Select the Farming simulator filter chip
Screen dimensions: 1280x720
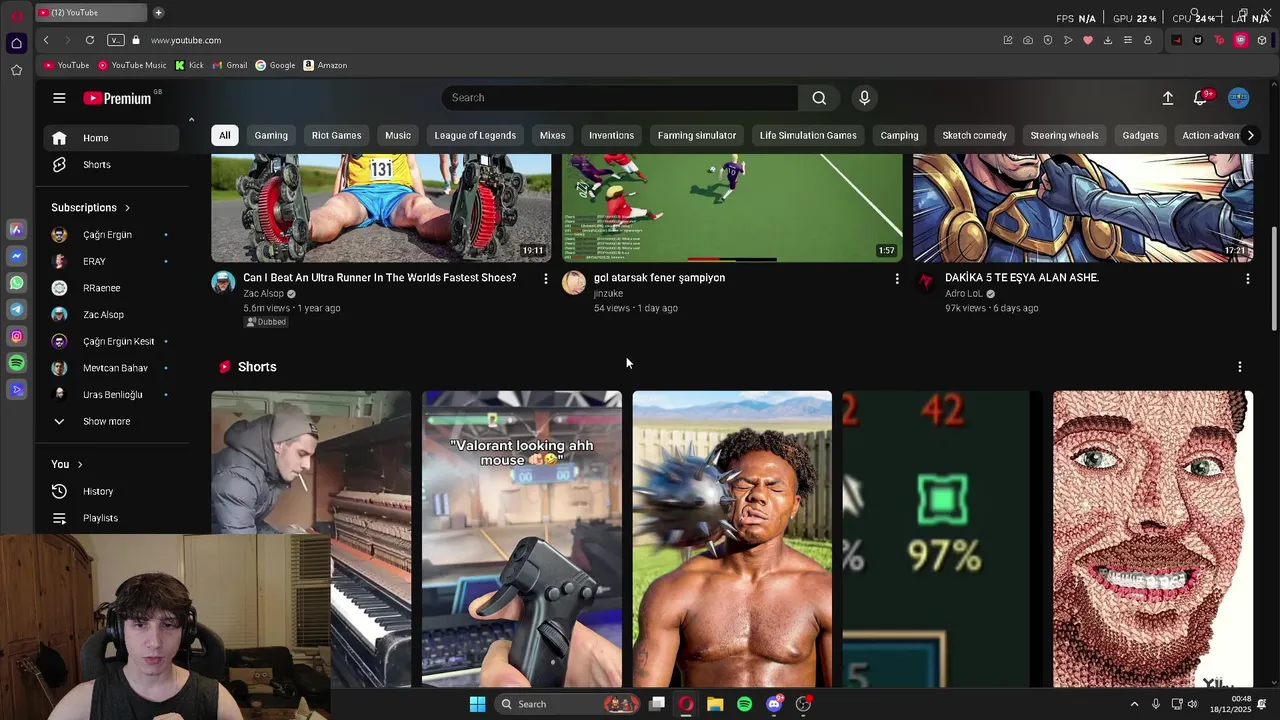pos(697,135)
